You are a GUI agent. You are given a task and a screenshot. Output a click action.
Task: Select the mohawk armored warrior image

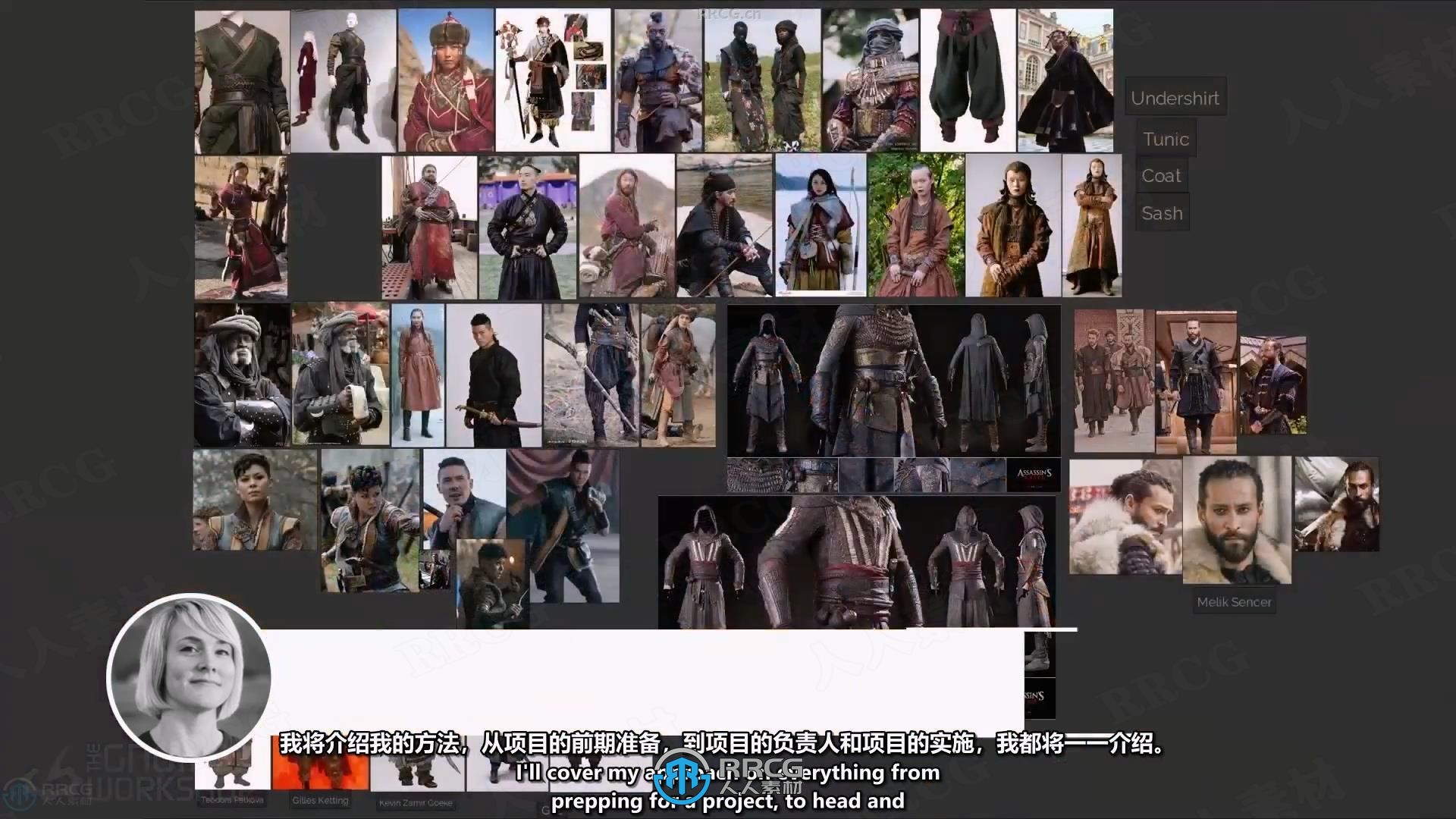658,80
